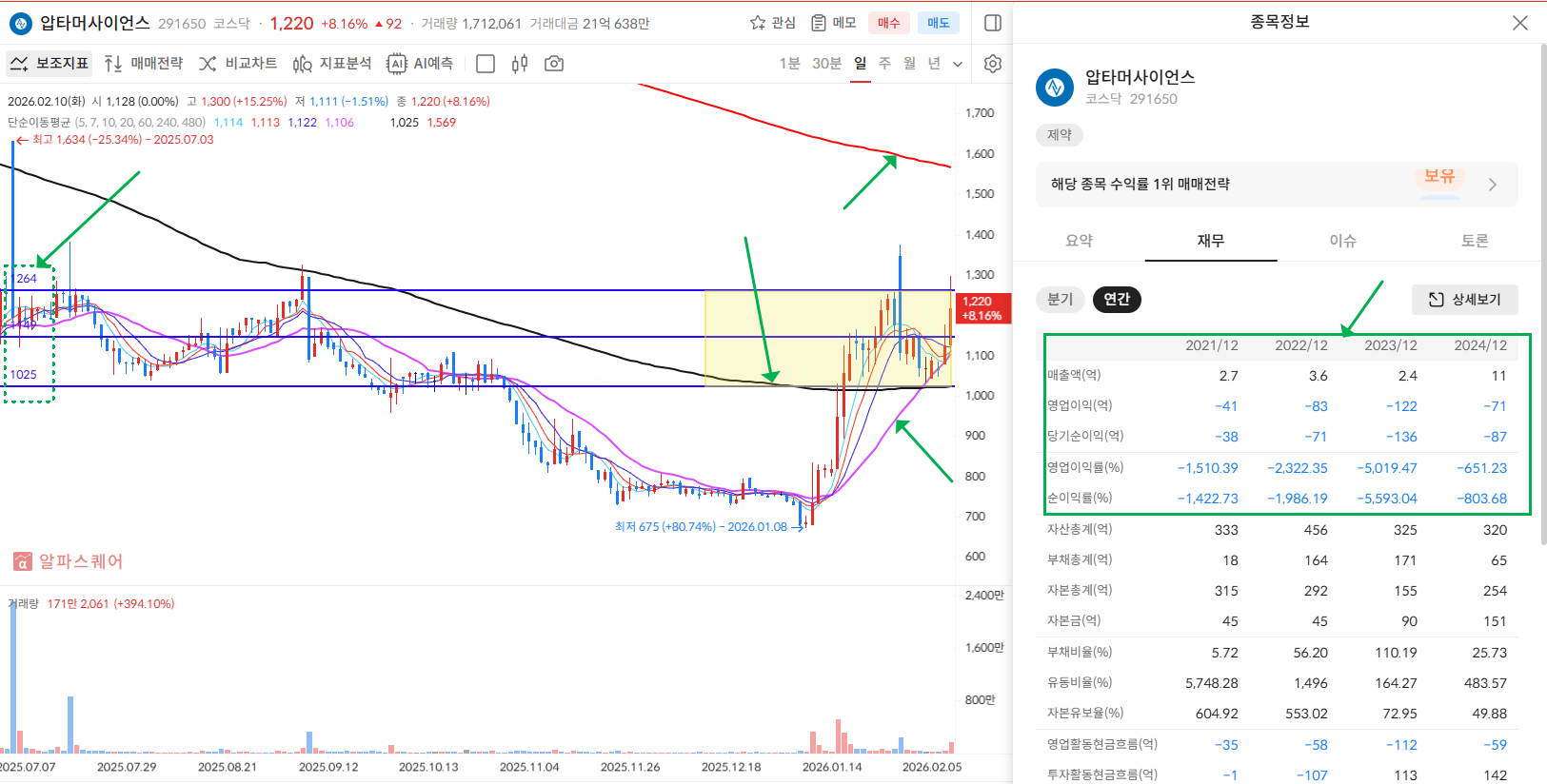Click the 부채비율(%) row label

pyautogui.click(x=1080, y=652)
